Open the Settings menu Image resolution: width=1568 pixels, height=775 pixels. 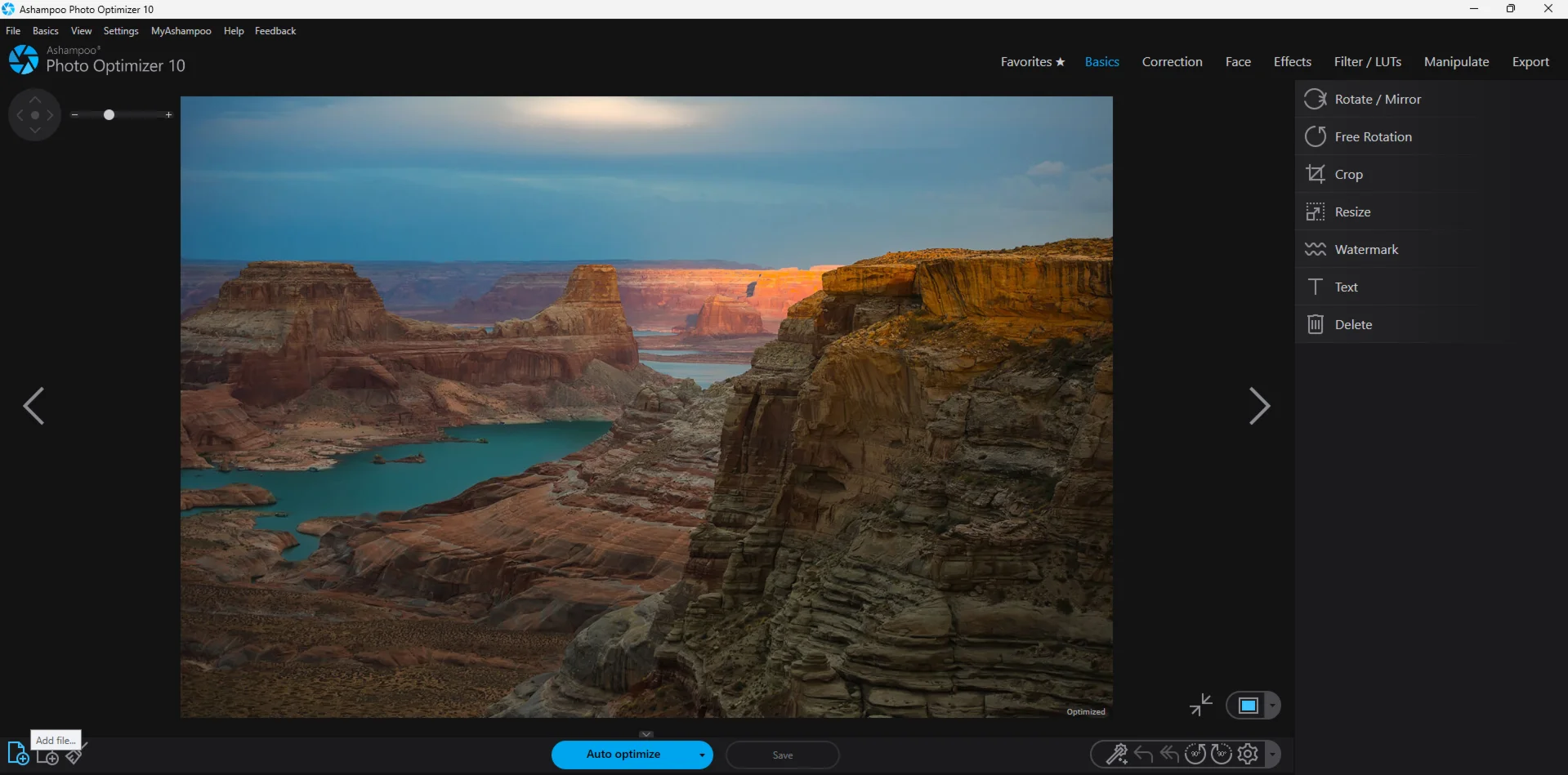click(x=121, y=31)
